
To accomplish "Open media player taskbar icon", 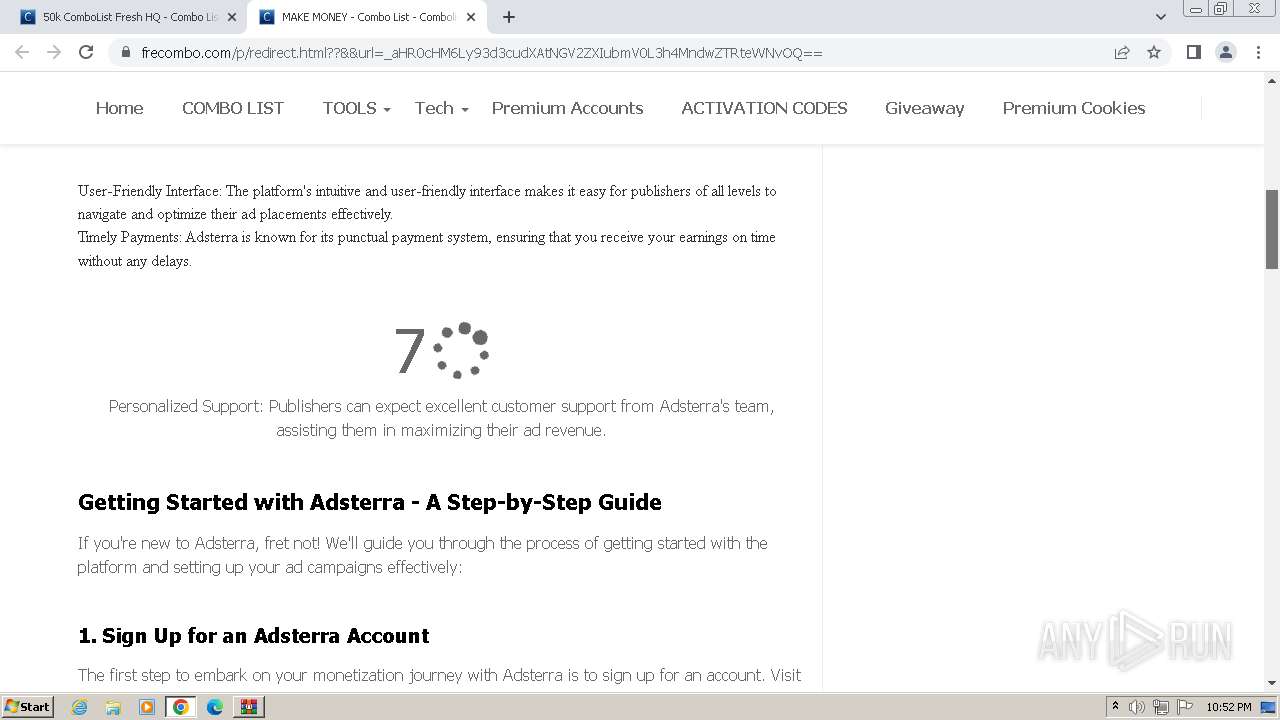I will [x=147, y=707].
